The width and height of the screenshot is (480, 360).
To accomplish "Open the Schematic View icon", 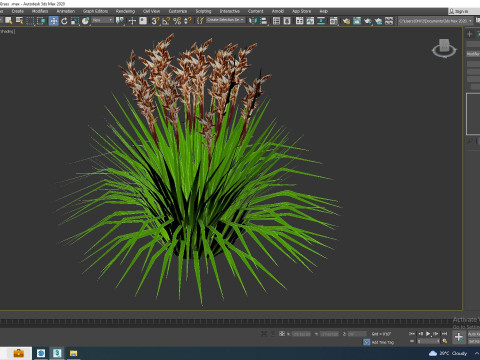I will coord(321,21).
